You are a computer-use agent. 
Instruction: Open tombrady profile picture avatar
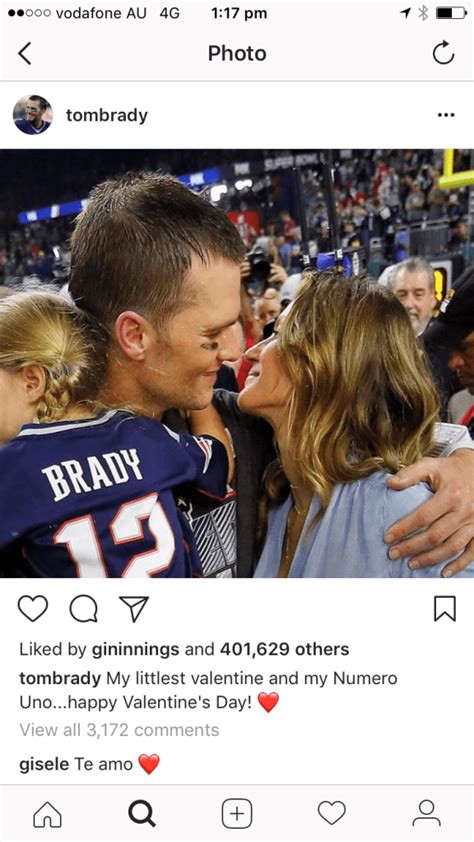(33, 115)
